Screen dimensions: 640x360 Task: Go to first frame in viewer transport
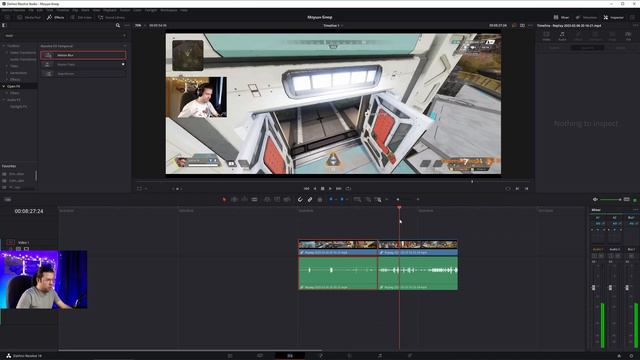(x=306, y=189)
